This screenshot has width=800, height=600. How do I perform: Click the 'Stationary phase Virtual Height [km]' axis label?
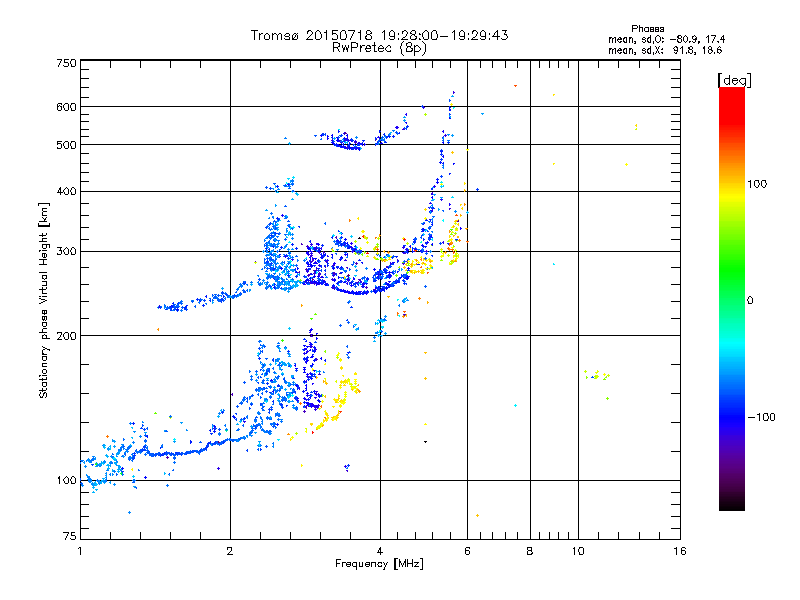click(44, 300)
